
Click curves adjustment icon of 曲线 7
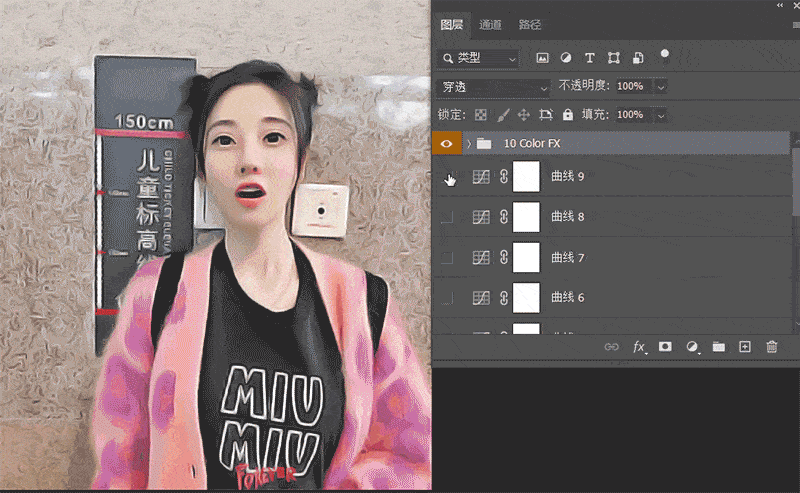click(481, 257)
